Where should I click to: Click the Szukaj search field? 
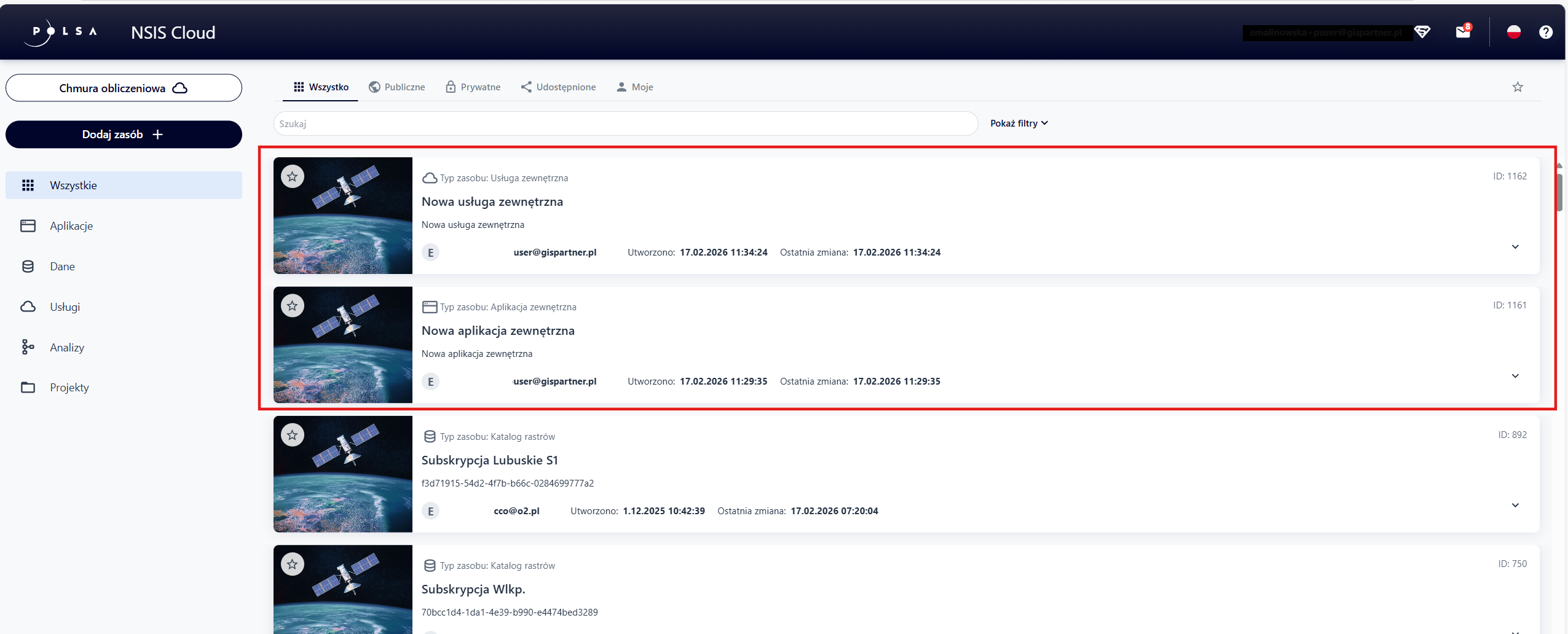point(625,123)
